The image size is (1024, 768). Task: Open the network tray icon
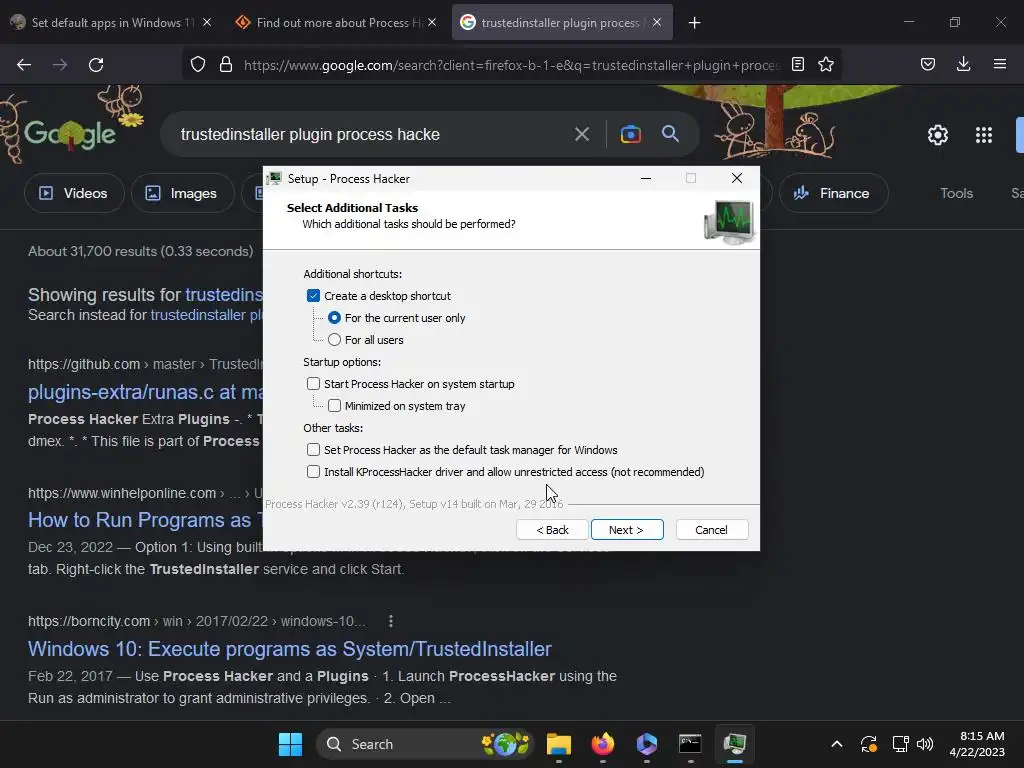coord(901,744)
